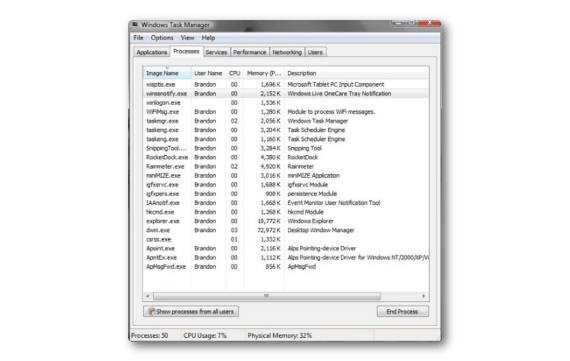Click Show processes from all users button

coord(191,312)
